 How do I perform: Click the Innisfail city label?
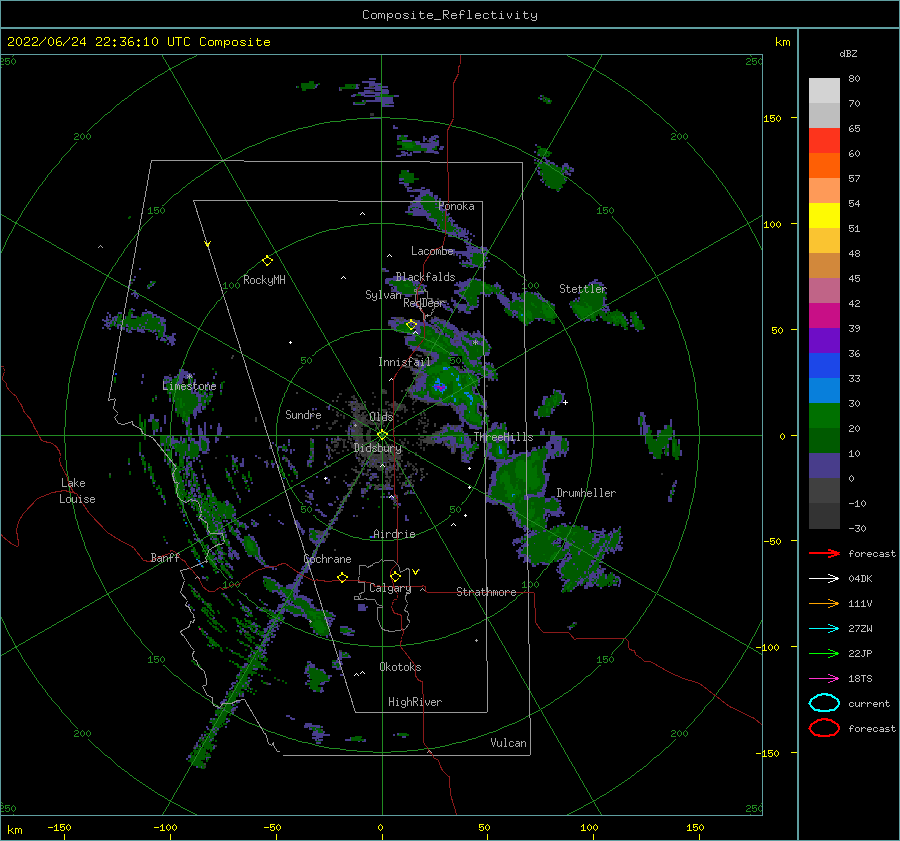[x=404, y=362]
